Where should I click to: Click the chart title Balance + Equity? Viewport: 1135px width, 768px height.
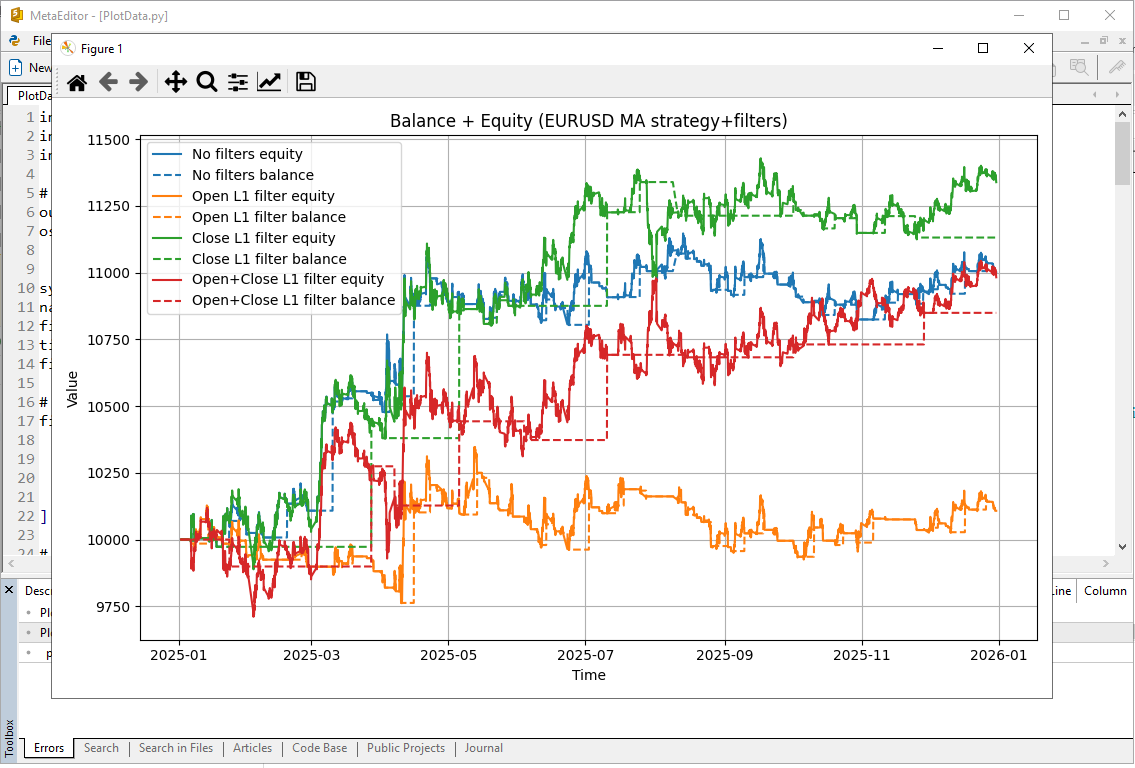(x=588, y=121)
